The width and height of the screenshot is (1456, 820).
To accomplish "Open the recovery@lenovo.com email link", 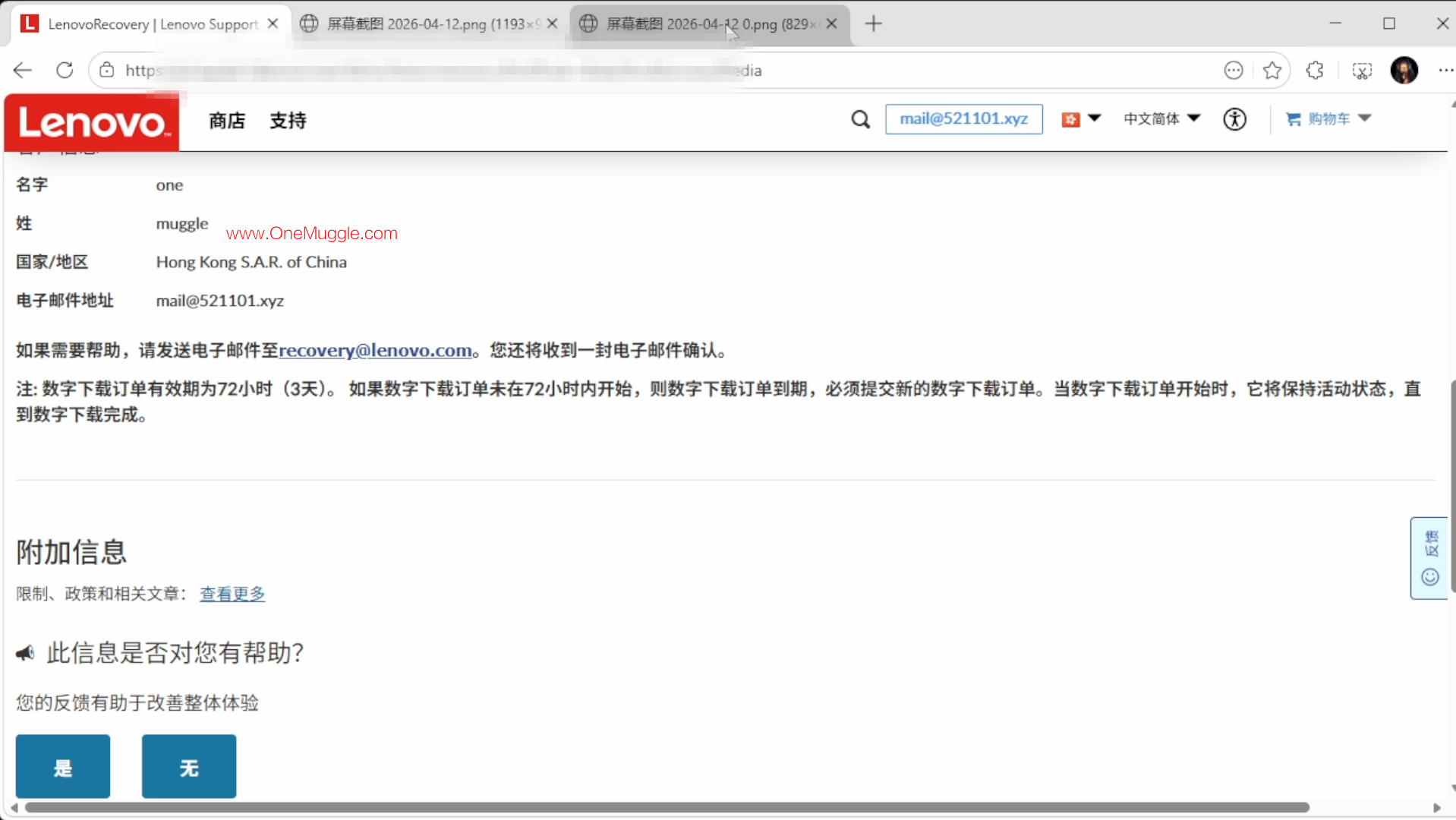I will coord(375,351).
